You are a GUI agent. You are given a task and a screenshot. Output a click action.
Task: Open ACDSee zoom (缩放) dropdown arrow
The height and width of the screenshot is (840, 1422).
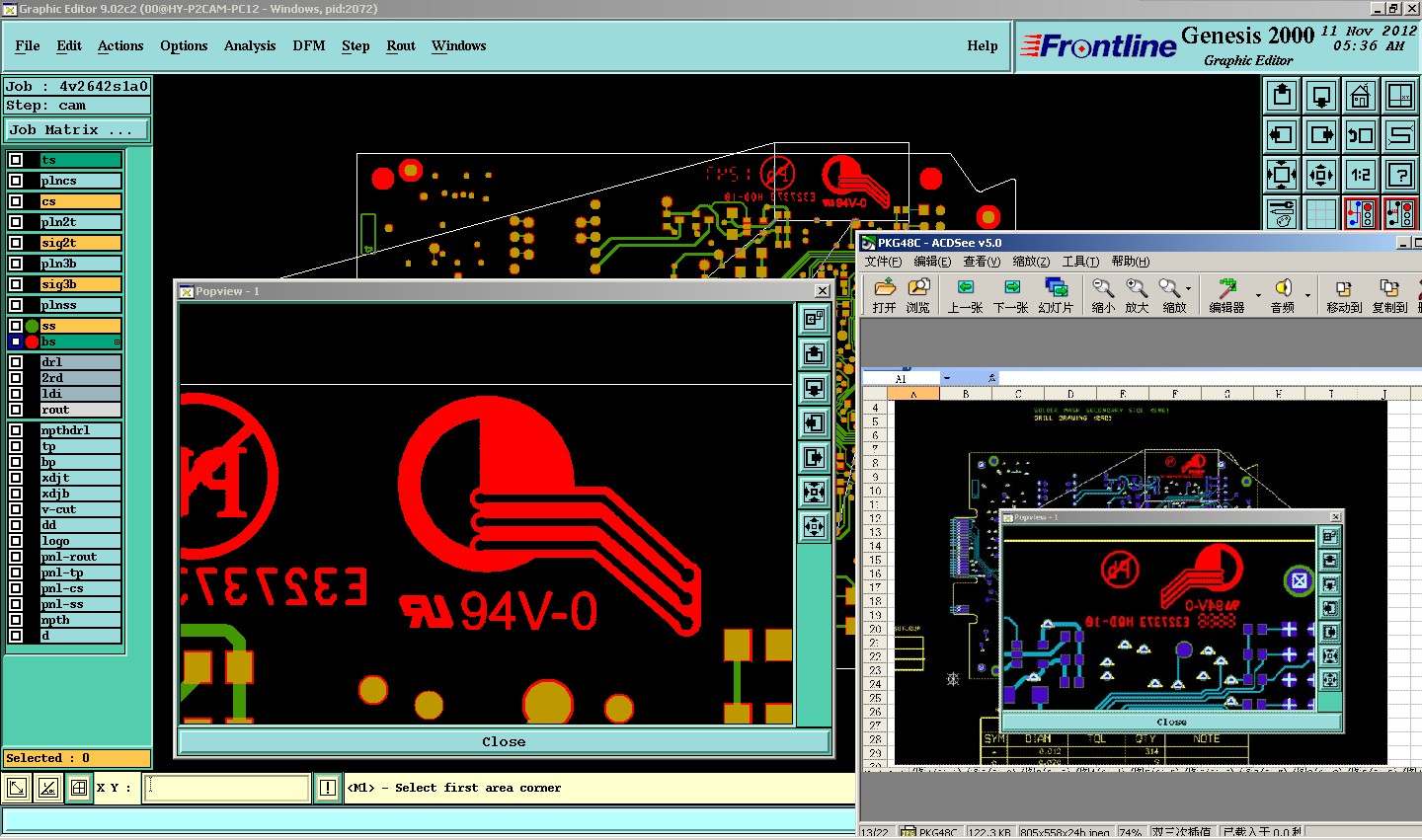click(1188, 289)
